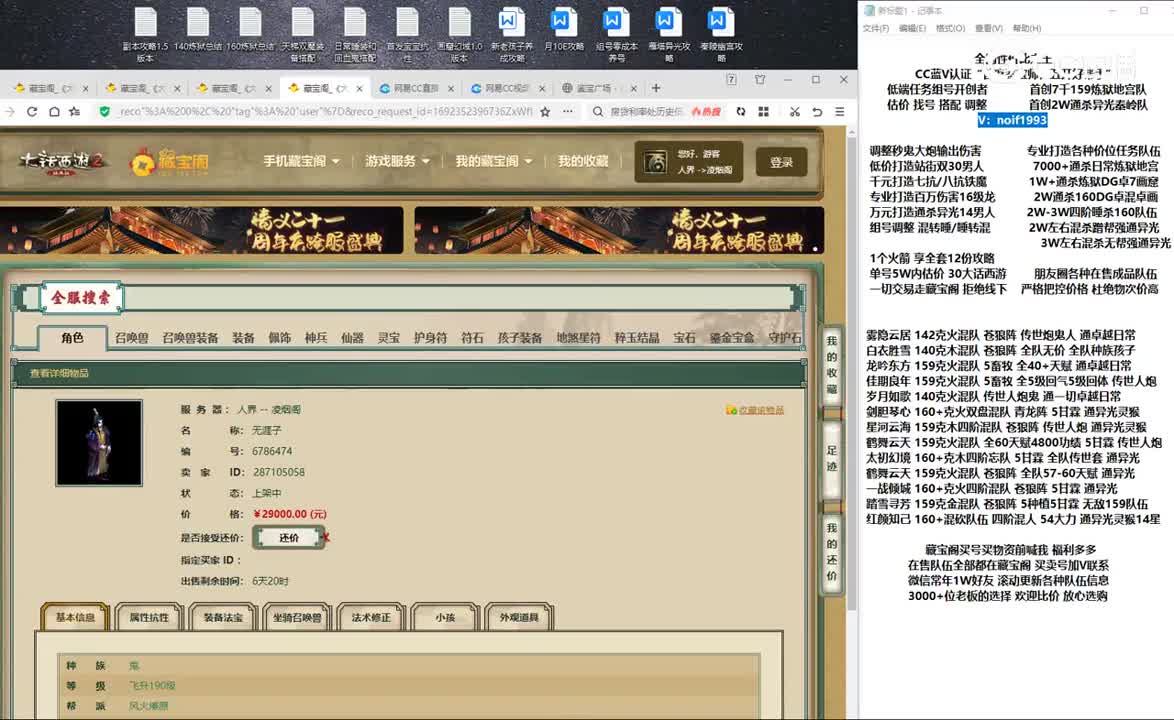
Task: Click the 大话西游2 logo
Action: (63, 162)
